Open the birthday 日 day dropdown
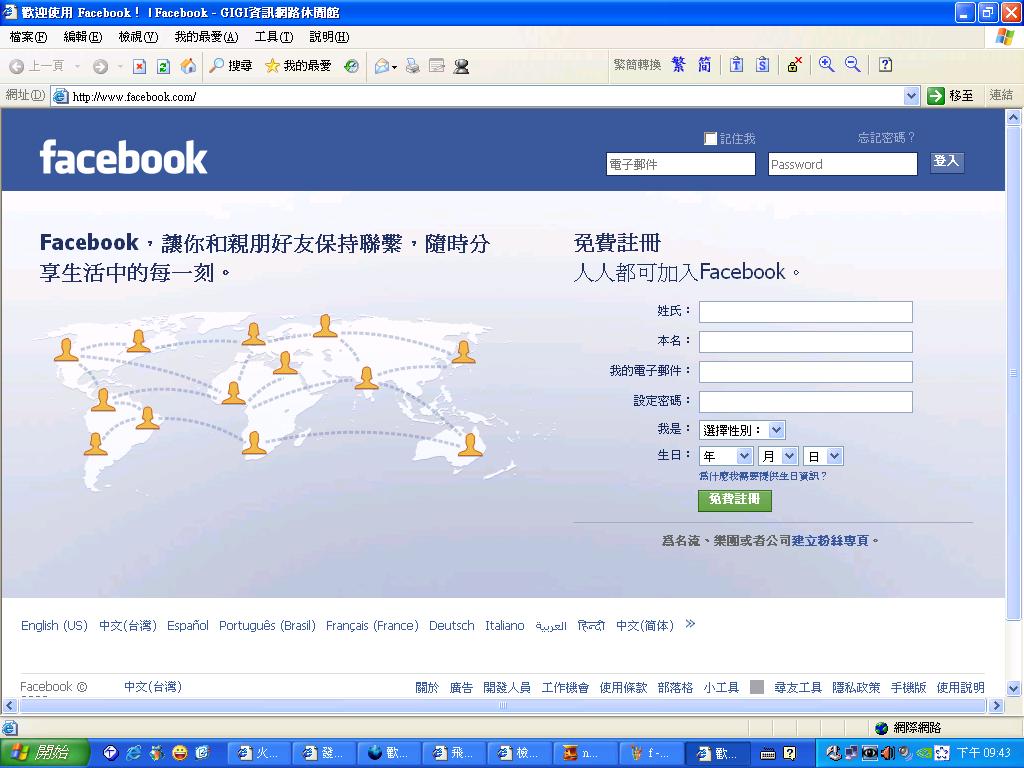The image size is (1024, 768). [824, 456]
